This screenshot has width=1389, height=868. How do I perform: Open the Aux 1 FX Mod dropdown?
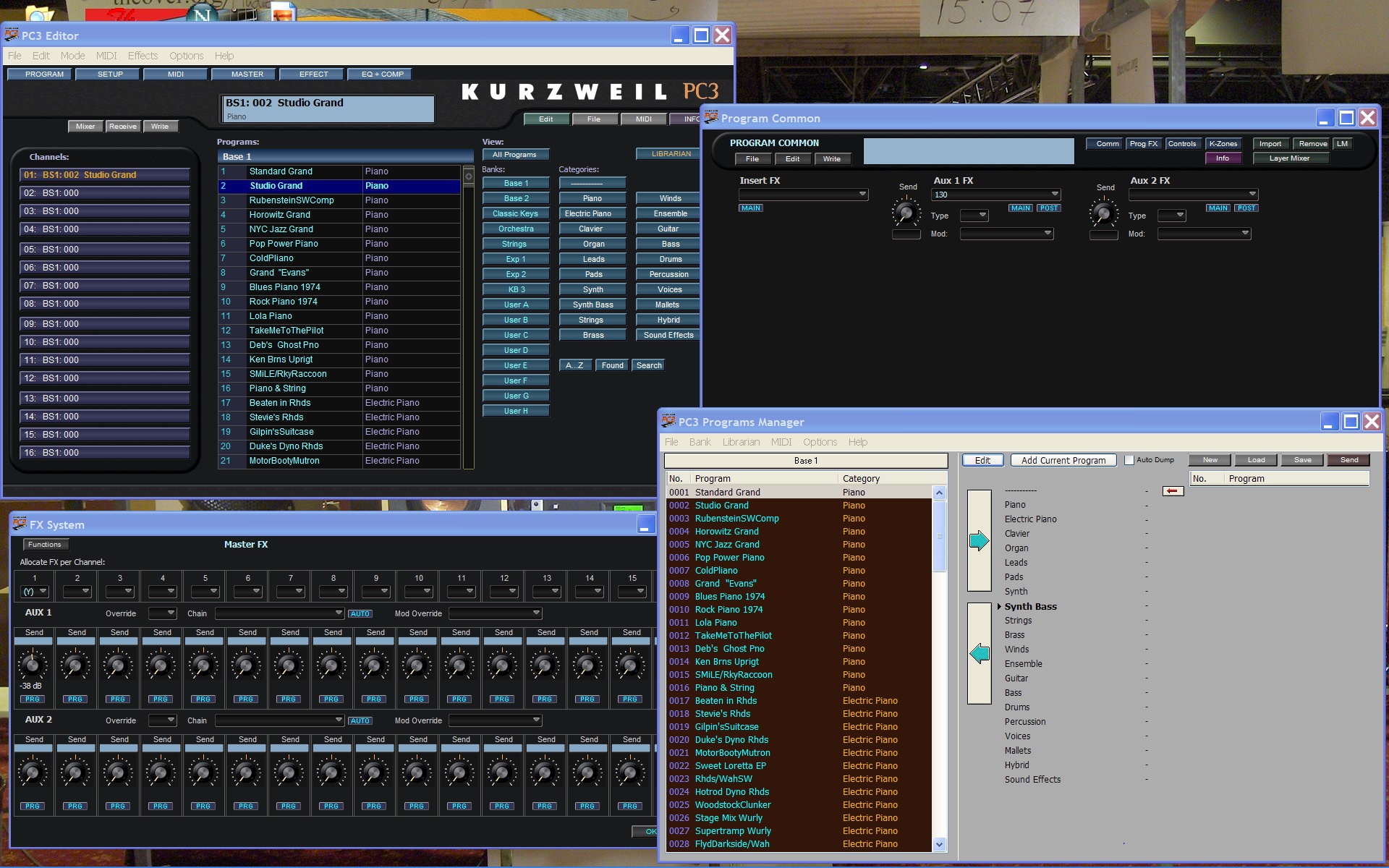tap(1007, 234)
